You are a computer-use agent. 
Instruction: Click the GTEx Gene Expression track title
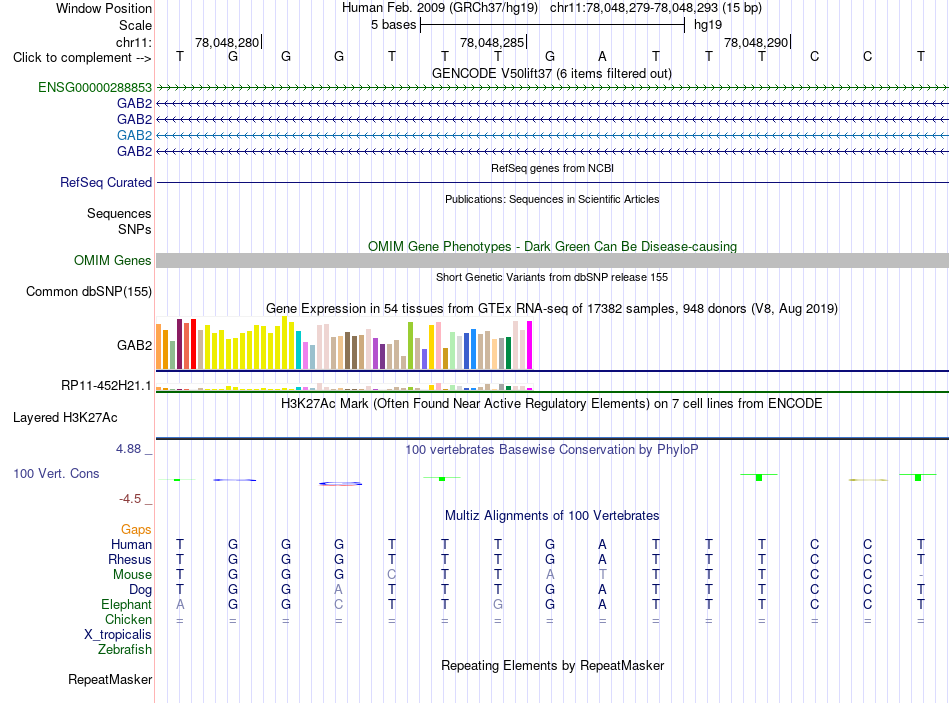click(x=551, y=308)
